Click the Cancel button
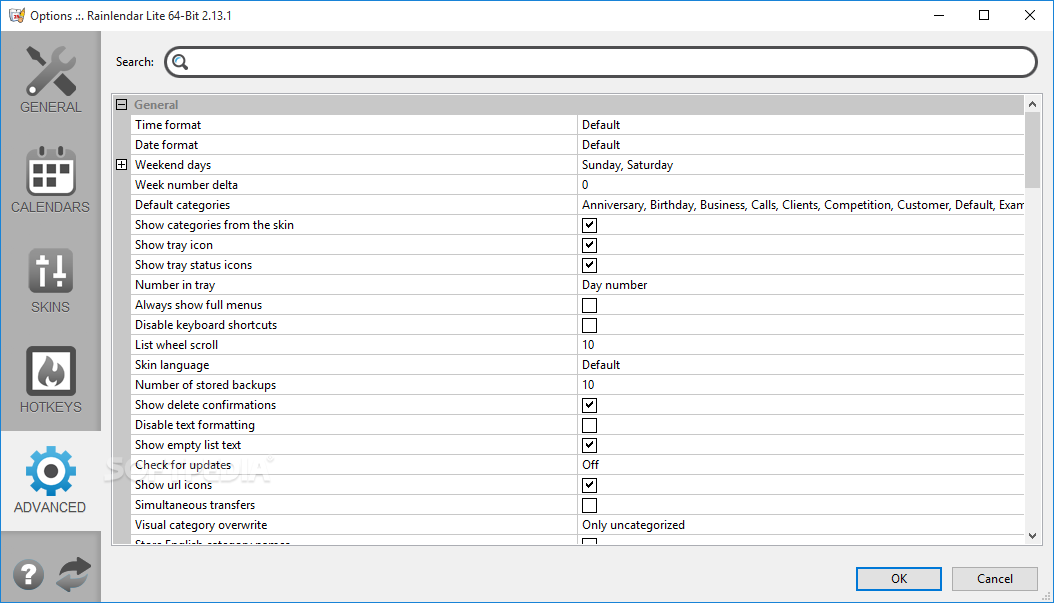The width and height of the screenshot is (1054, 603). pyautogui.click(x=995, y=579)
